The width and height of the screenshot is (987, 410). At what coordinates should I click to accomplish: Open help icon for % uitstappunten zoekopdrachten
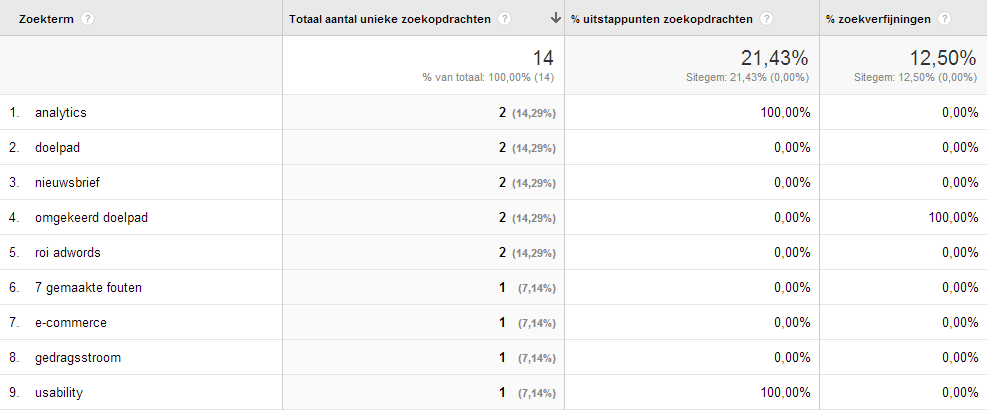766,19
